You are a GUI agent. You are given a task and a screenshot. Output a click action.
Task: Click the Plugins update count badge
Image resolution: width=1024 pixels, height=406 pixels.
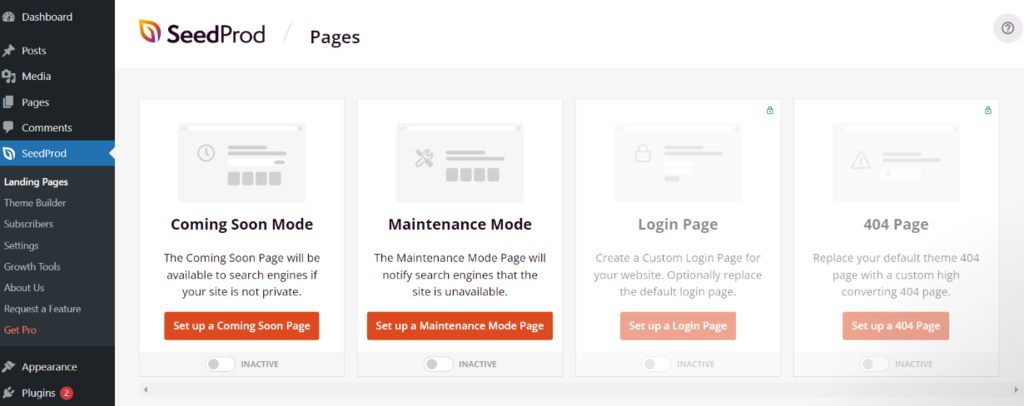[x=67, y=393]
